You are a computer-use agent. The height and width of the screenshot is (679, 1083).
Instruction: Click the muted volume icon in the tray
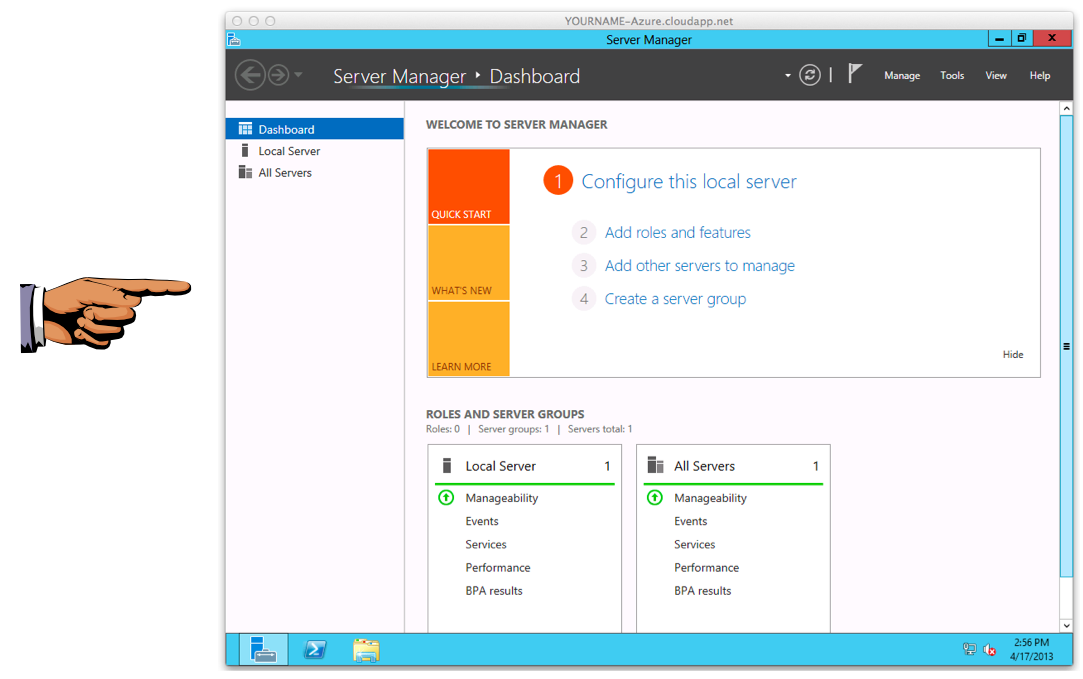tap(989, 649)
